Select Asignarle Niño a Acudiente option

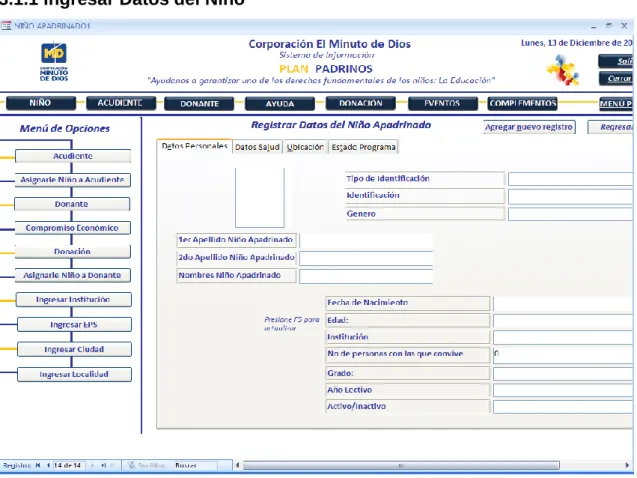point(73,180)
